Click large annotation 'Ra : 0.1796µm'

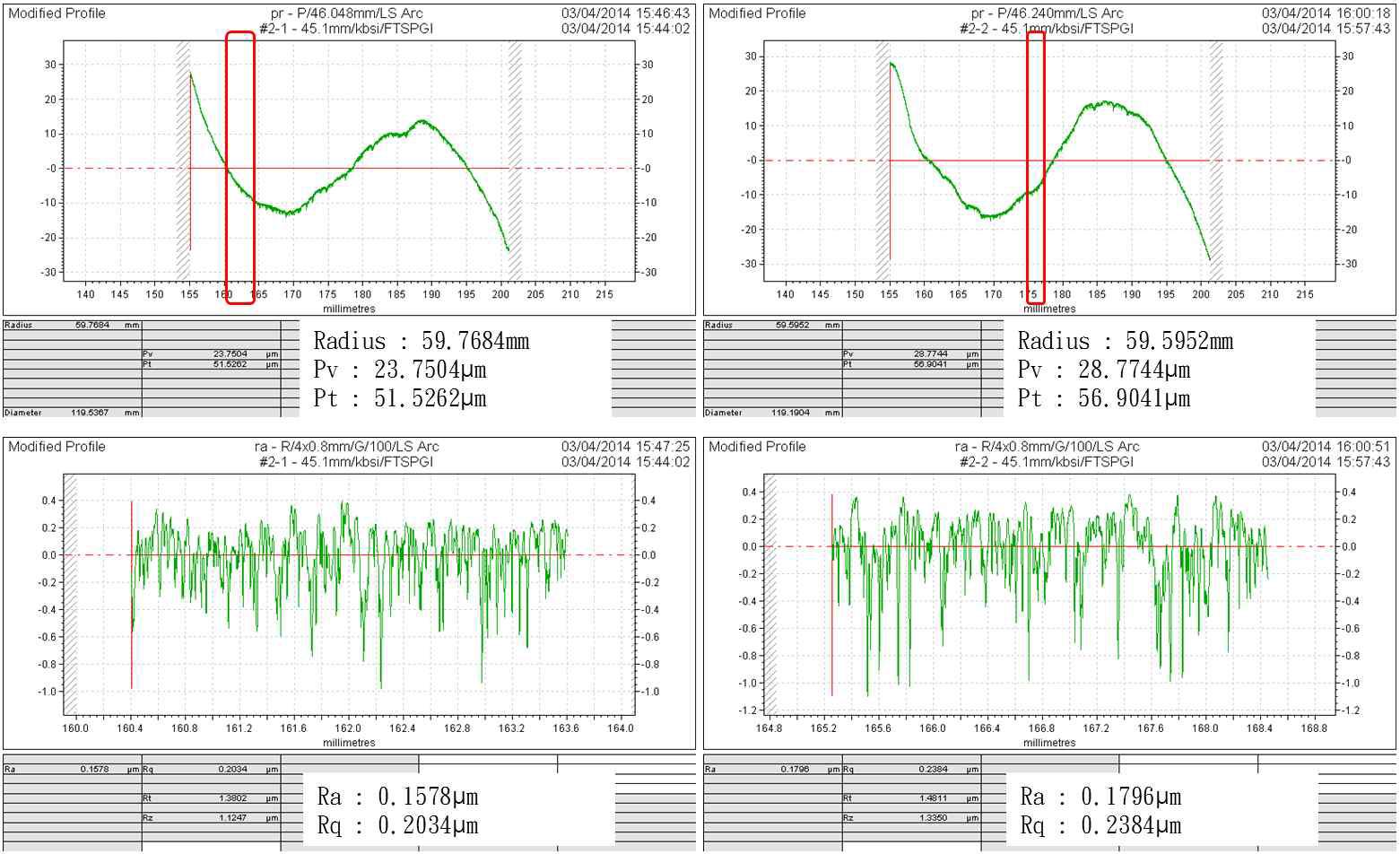(1100, 797)
